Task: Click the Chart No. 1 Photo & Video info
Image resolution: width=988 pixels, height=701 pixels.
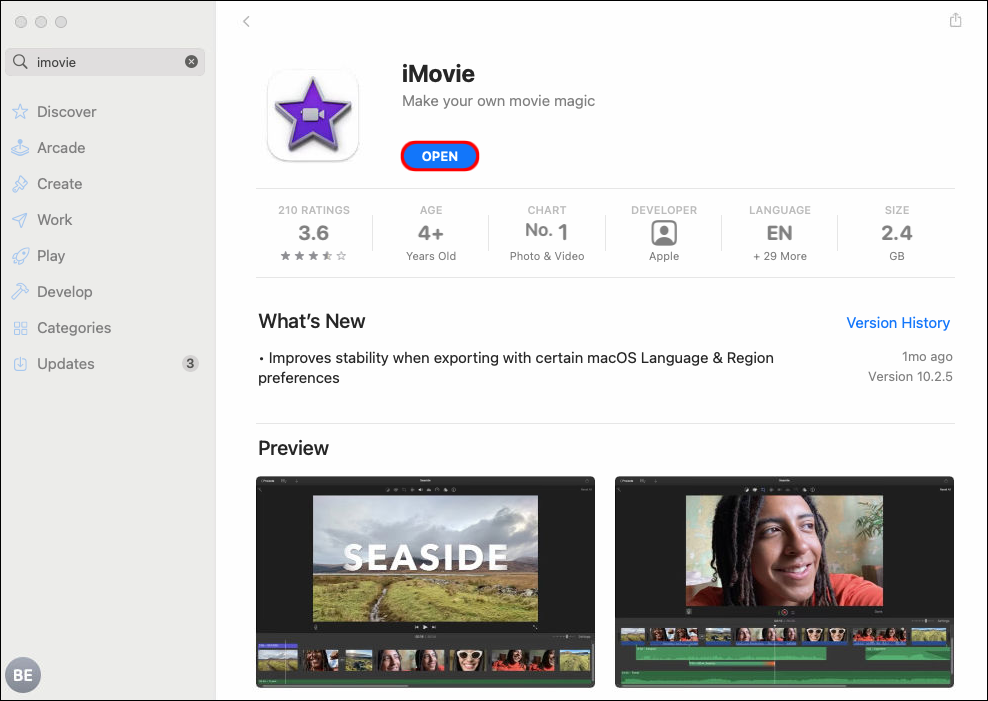Action: tap(547, 233)
